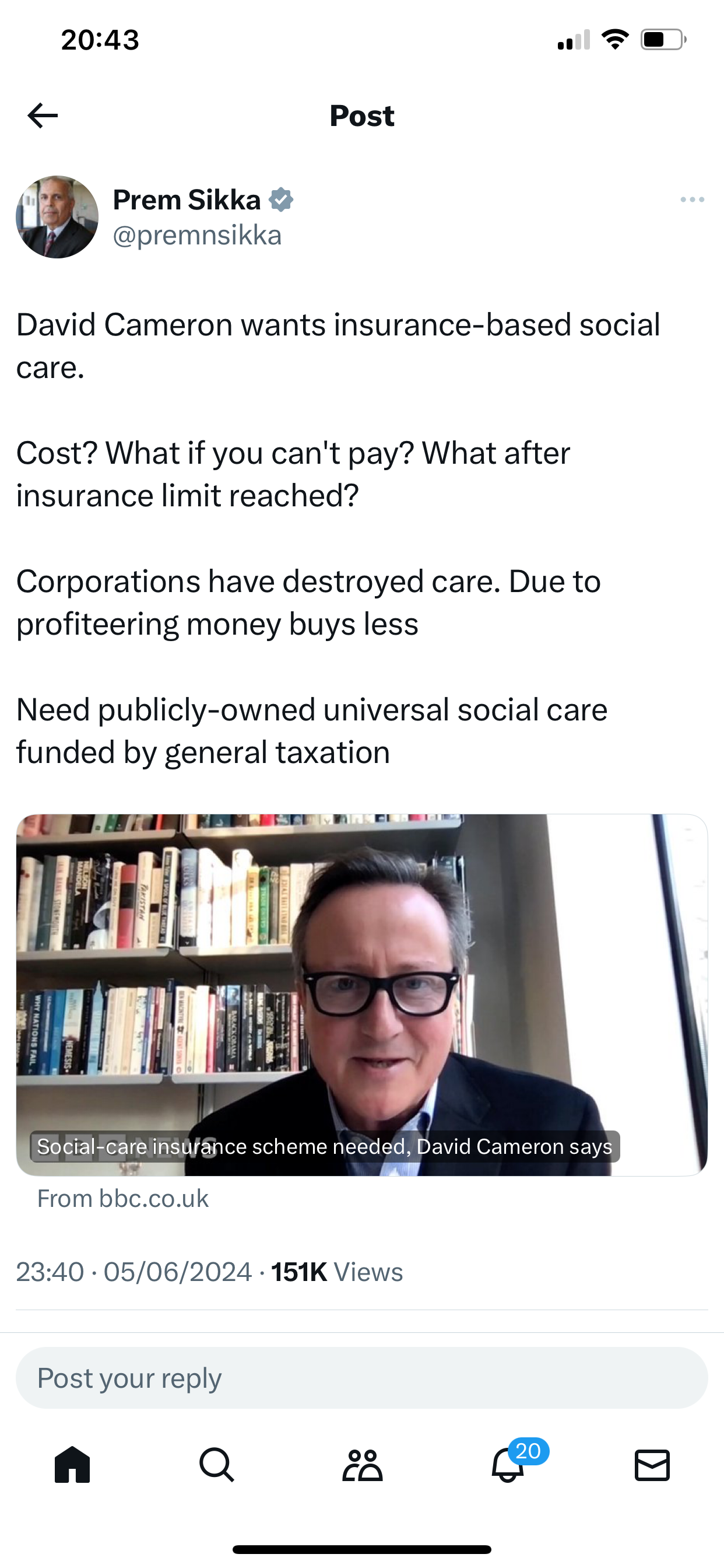Open the David Cameron BBC link preview
The height and width of the screenshot is (1568, 724).
click(362, 995)
